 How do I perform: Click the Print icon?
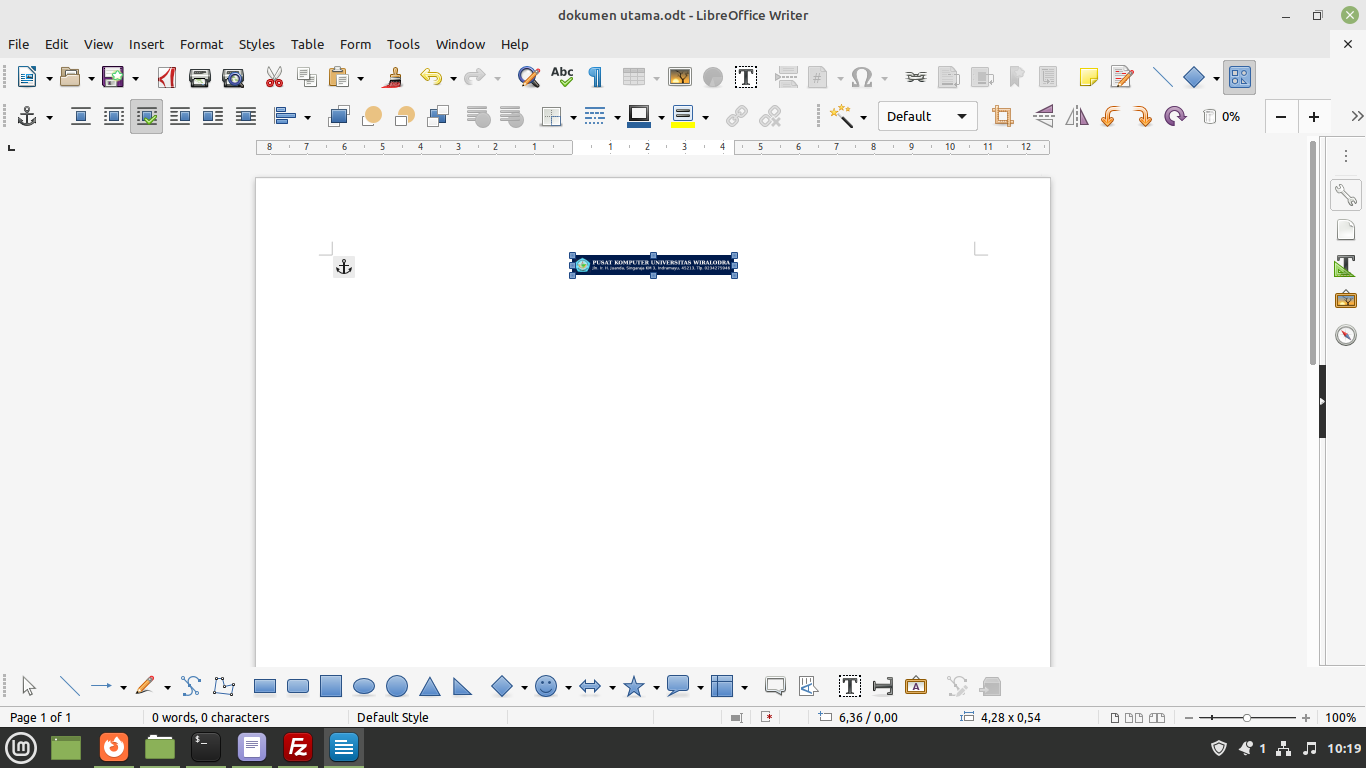point(200,77)
